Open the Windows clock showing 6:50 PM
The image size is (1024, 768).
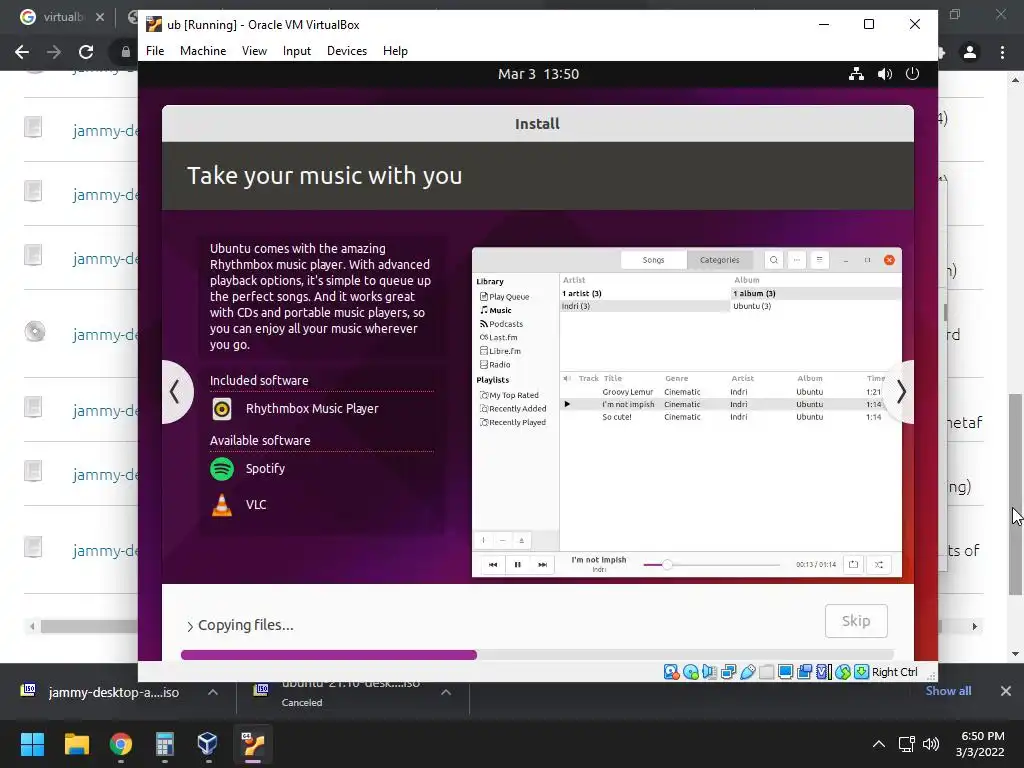(980, 744)
